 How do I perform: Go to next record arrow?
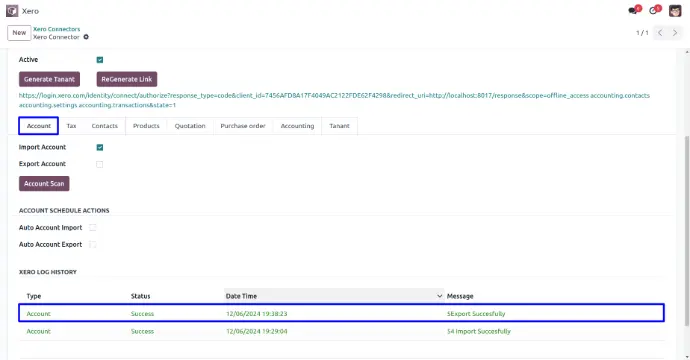point(675,33)
